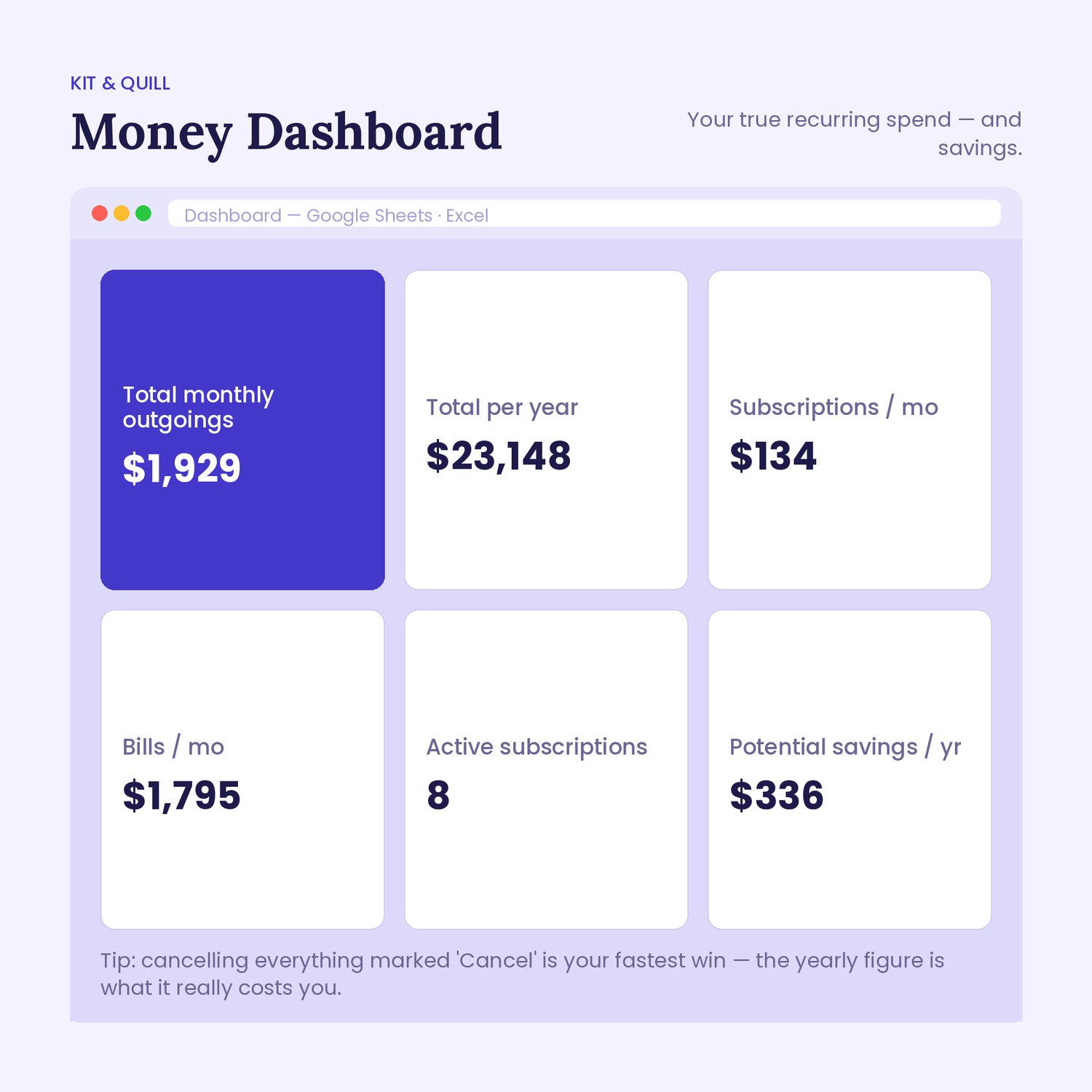The height and width of the screenshot is (1092, 1092).
Task: Click the Dashboard Google Sheets address bar
Action: click(x=585, y=214)
